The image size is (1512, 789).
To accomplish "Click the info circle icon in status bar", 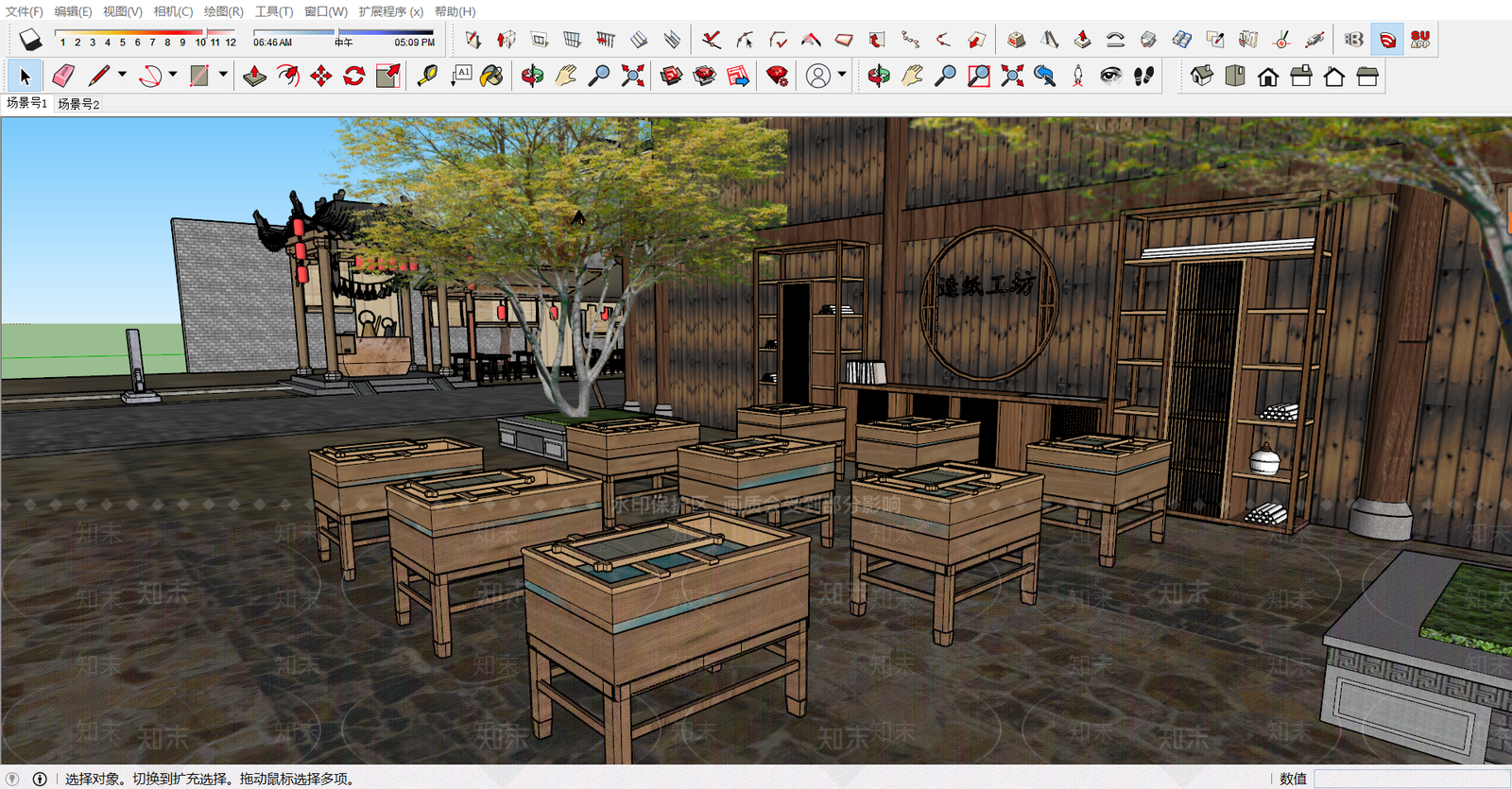I will pyautogui.click(x=40, y=779).
